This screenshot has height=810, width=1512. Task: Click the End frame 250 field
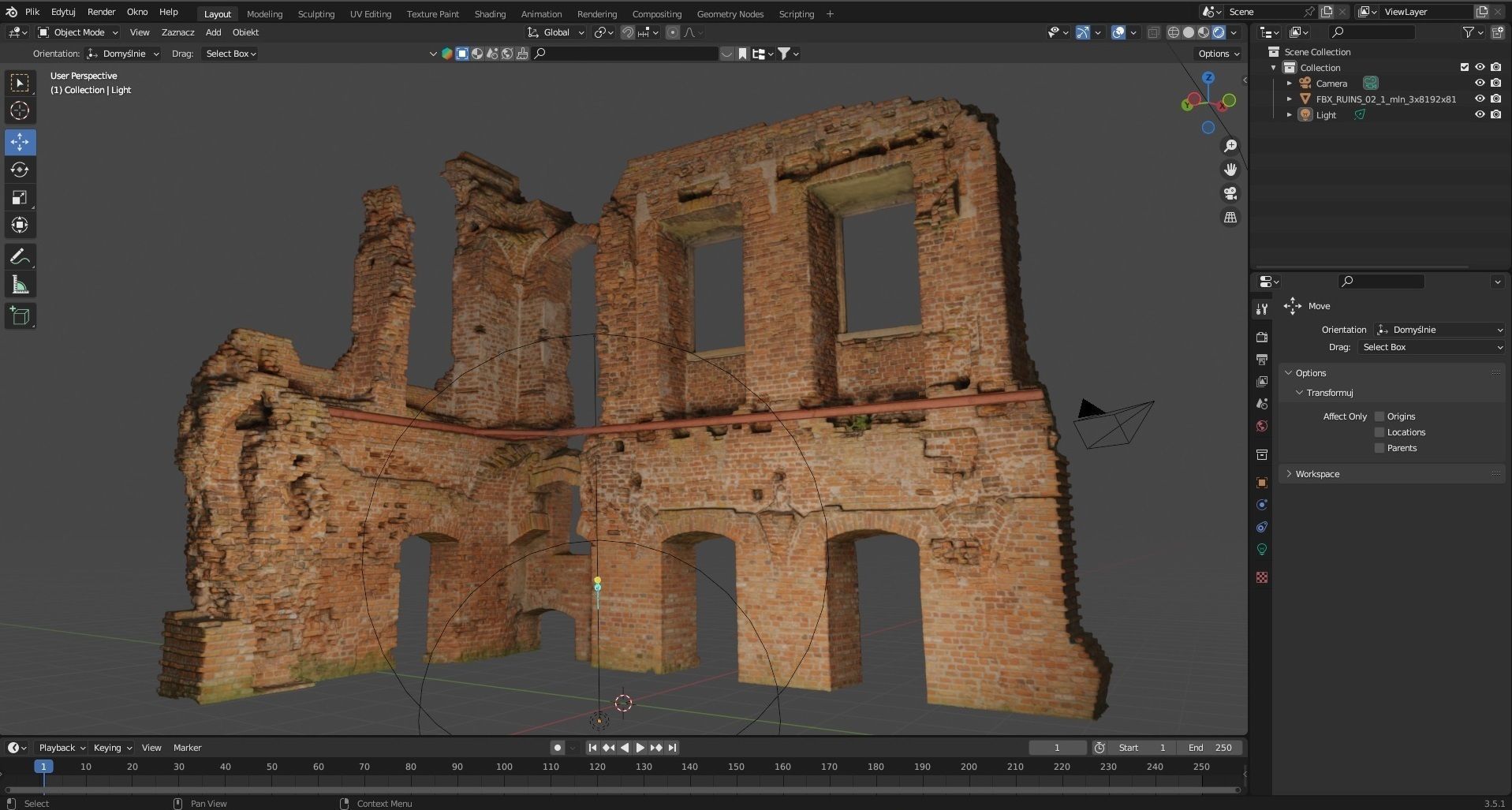(1210, 748)
